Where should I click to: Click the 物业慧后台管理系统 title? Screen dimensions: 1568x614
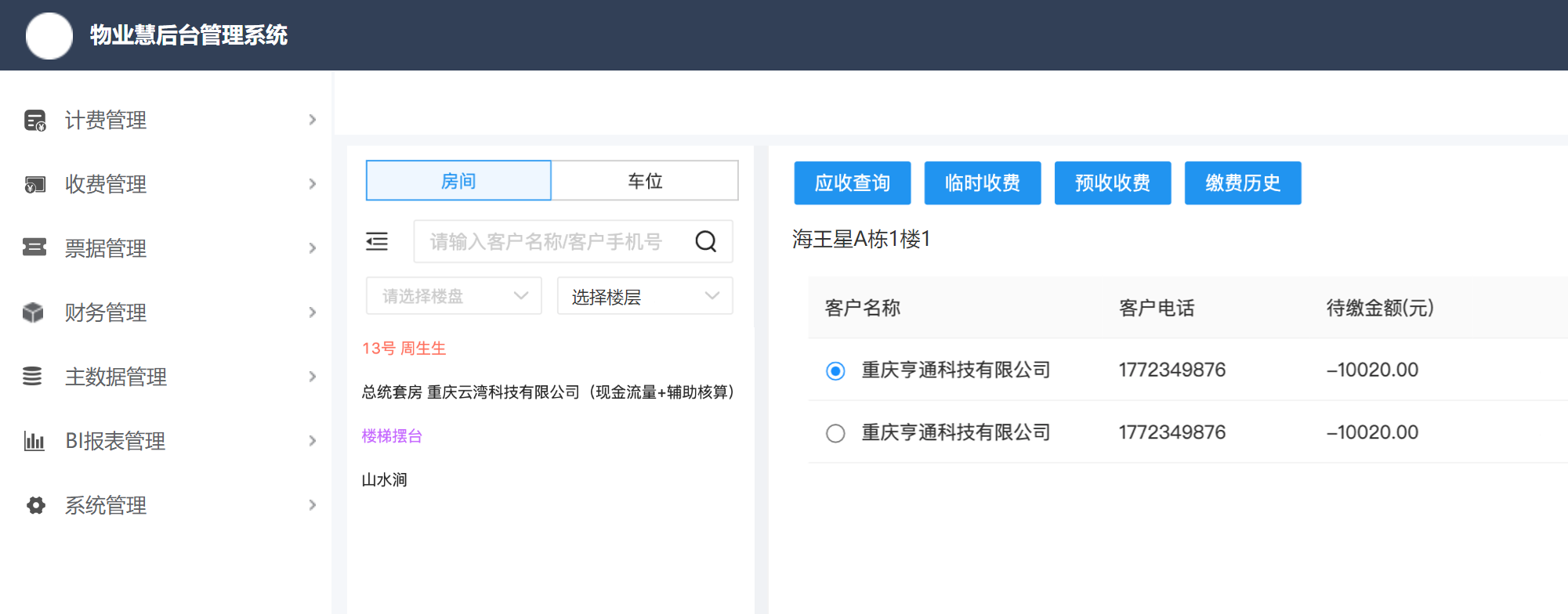tap(189, 35)
